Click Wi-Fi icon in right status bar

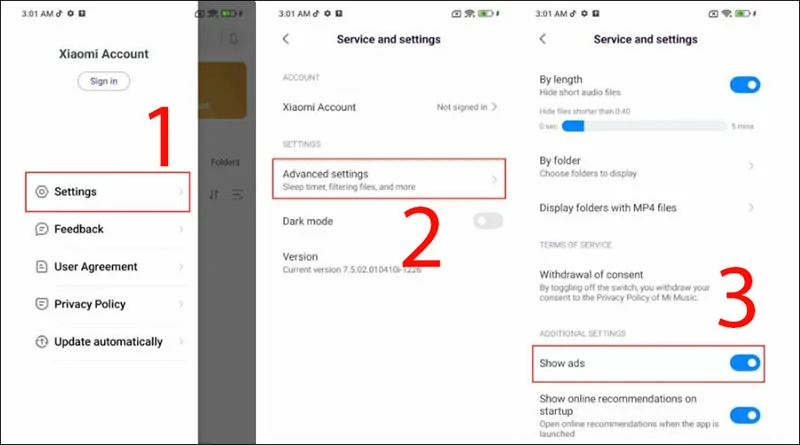tap(727, 14)
